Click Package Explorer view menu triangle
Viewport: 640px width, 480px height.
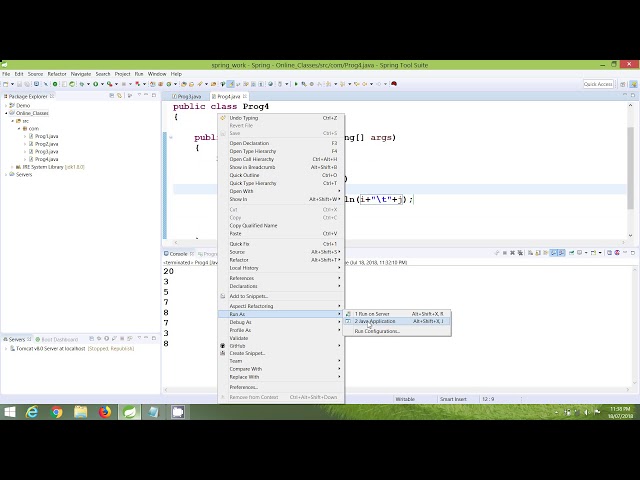(x=139, y=96)
